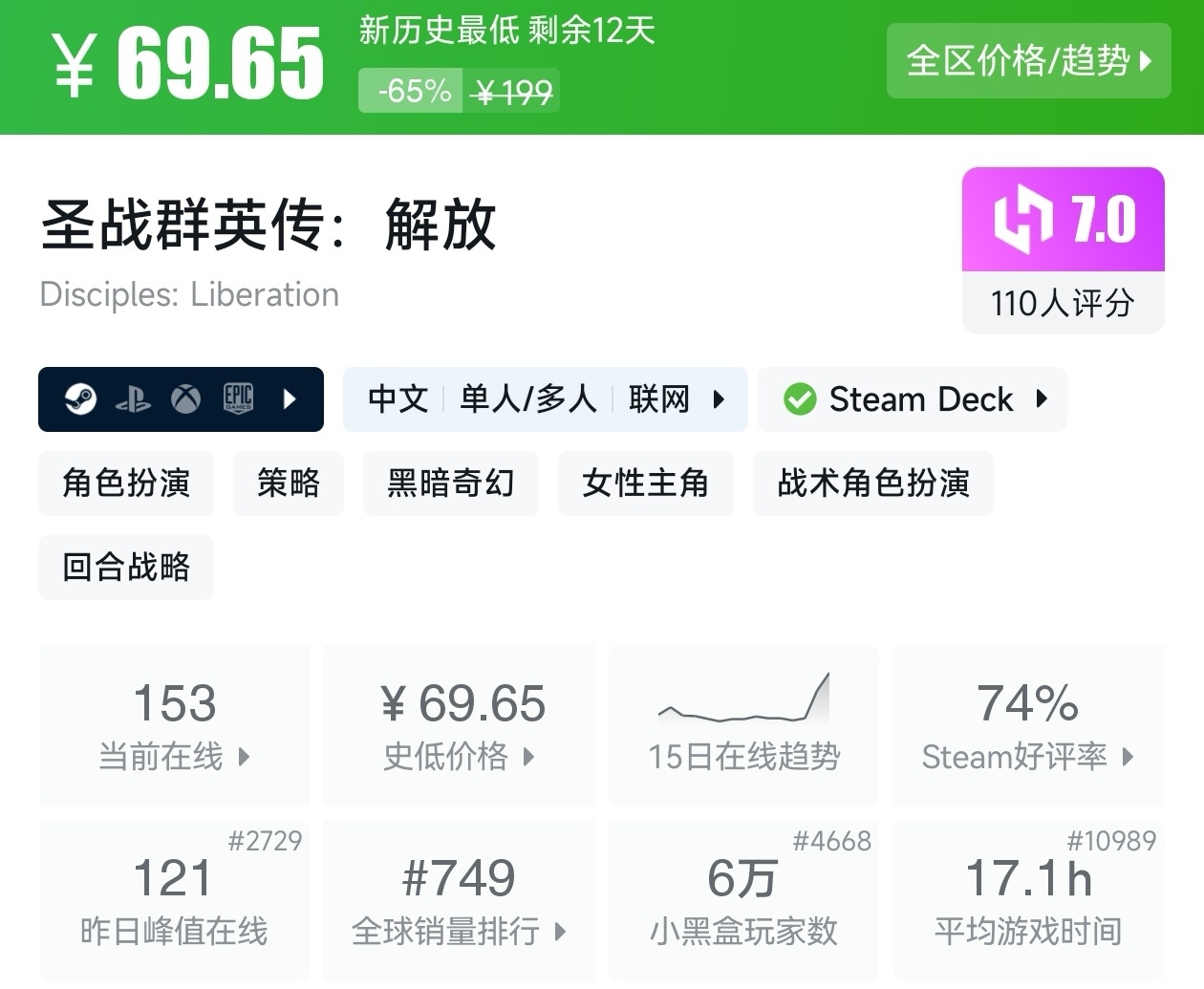Open all-region price and trend button

click(x=1028, y=61)
